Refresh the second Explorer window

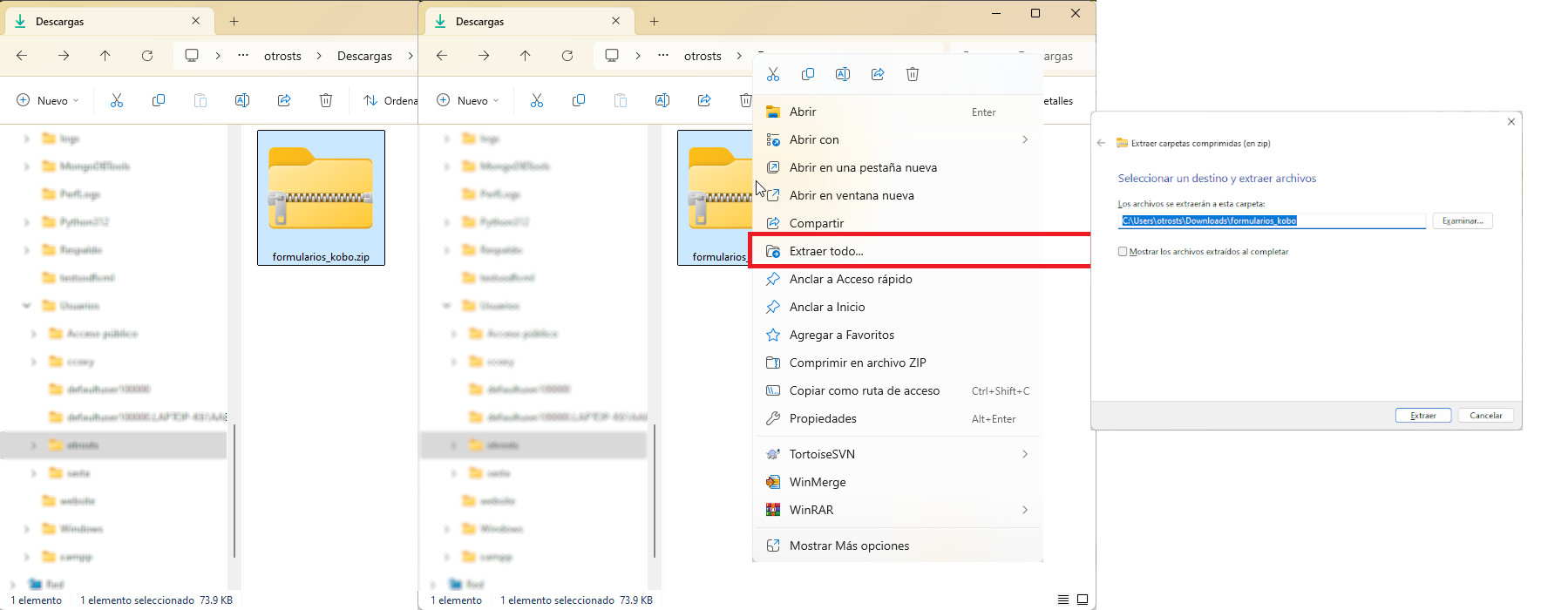(x=567, y=56)
